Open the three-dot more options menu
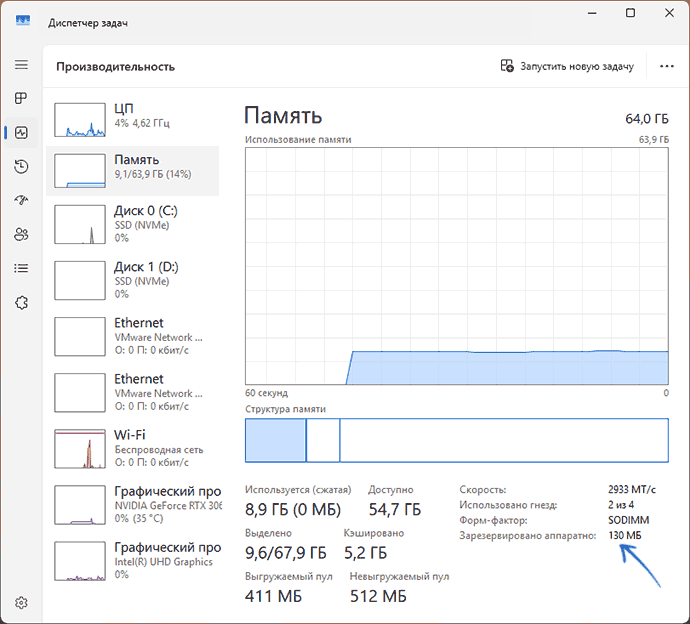The image size is (690, 624). 667,66
